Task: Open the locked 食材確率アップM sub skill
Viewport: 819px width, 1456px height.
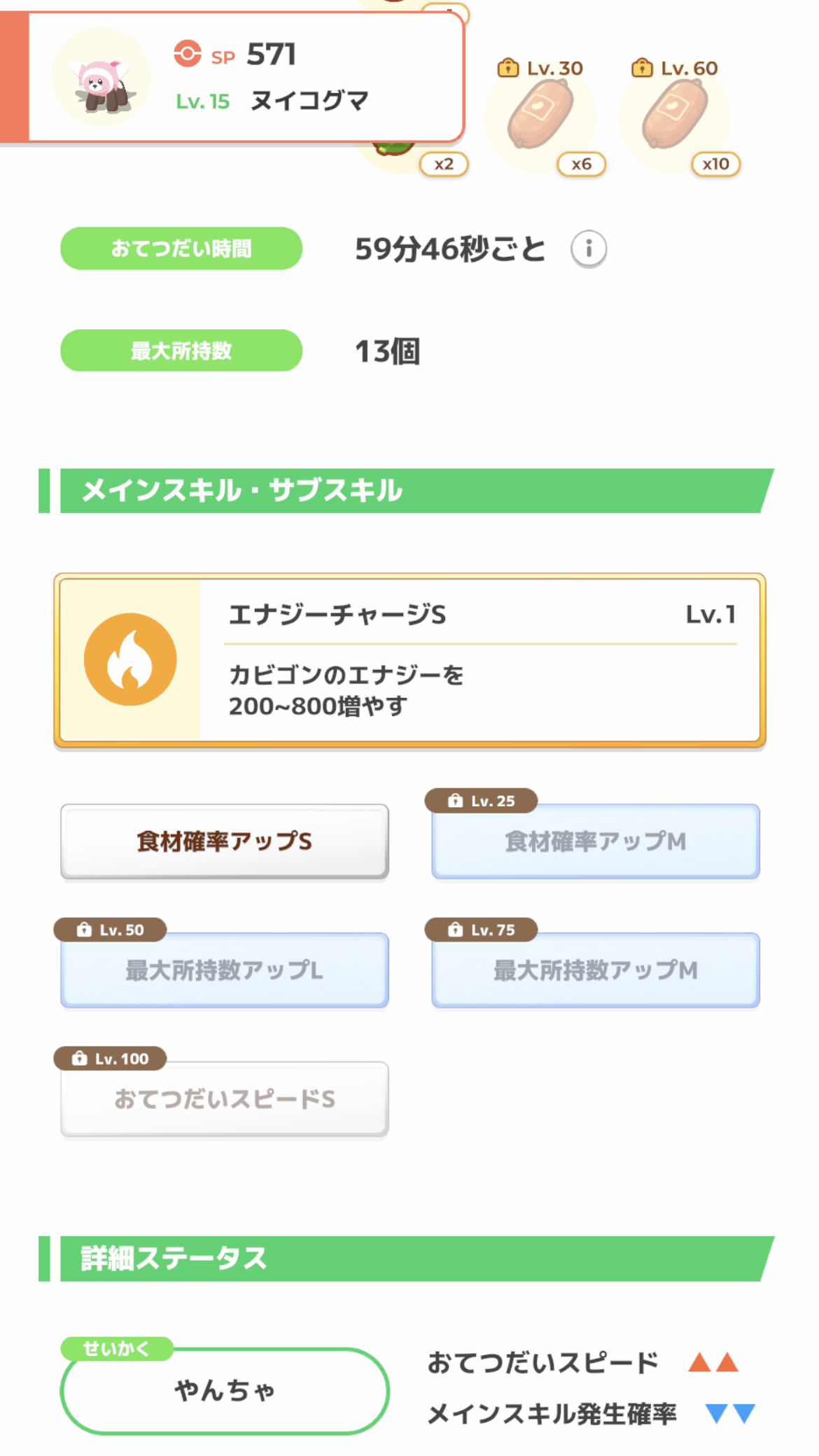Action: (x=596, y=841)
